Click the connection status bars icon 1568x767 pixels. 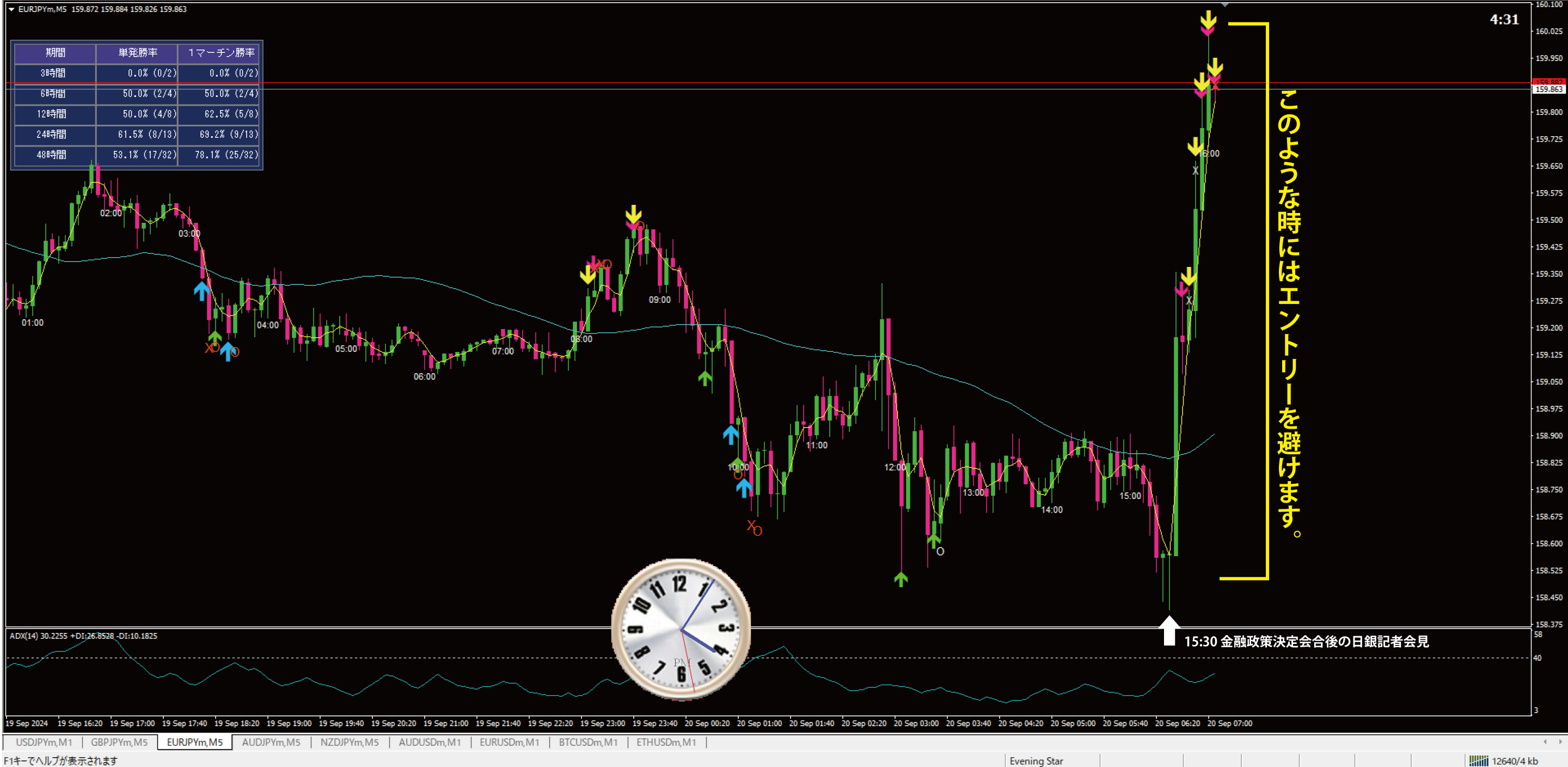[x=1478, y=760]
